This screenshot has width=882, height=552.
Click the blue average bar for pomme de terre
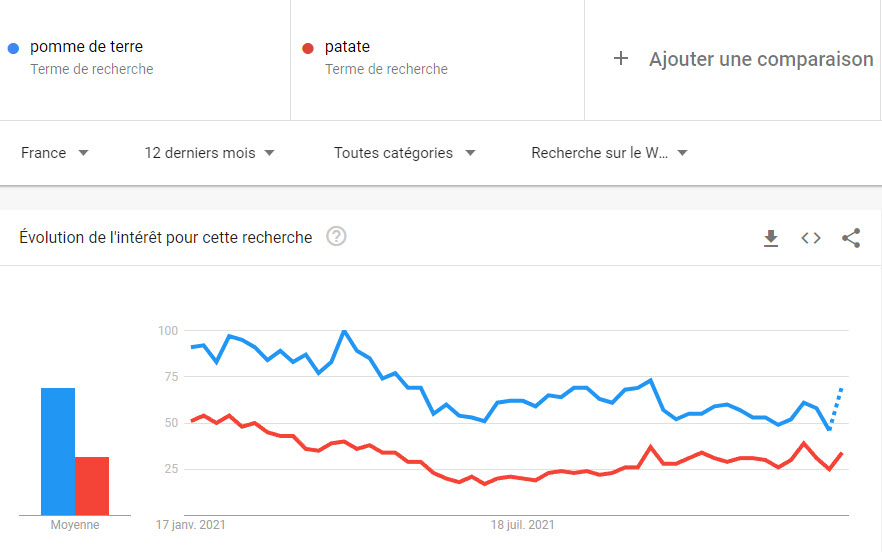(58, 450)
